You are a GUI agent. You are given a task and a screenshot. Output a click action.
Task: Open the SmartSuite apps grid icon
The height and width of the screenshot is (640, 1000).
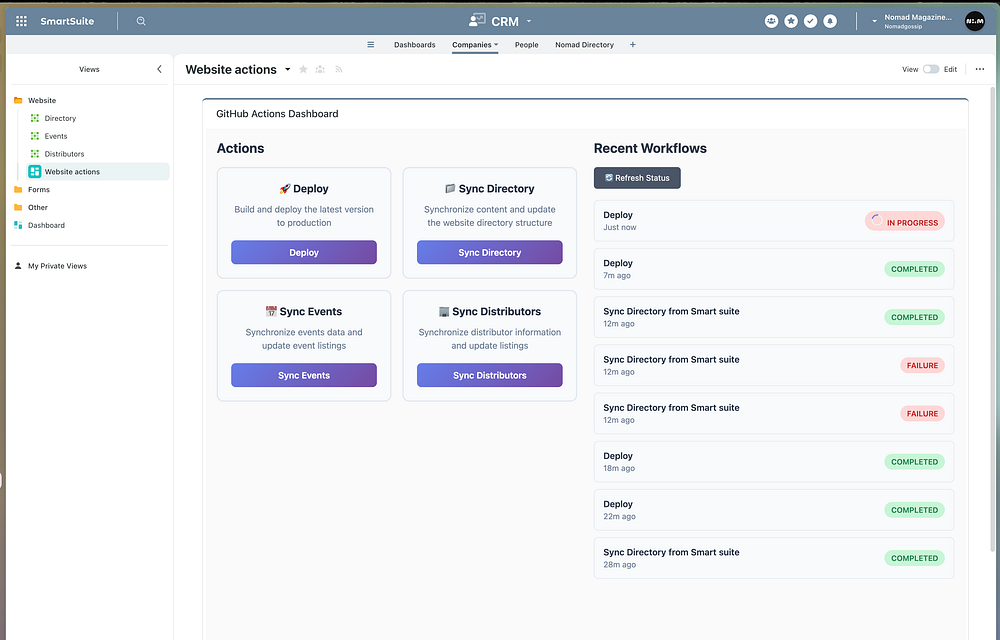[21, 21]
